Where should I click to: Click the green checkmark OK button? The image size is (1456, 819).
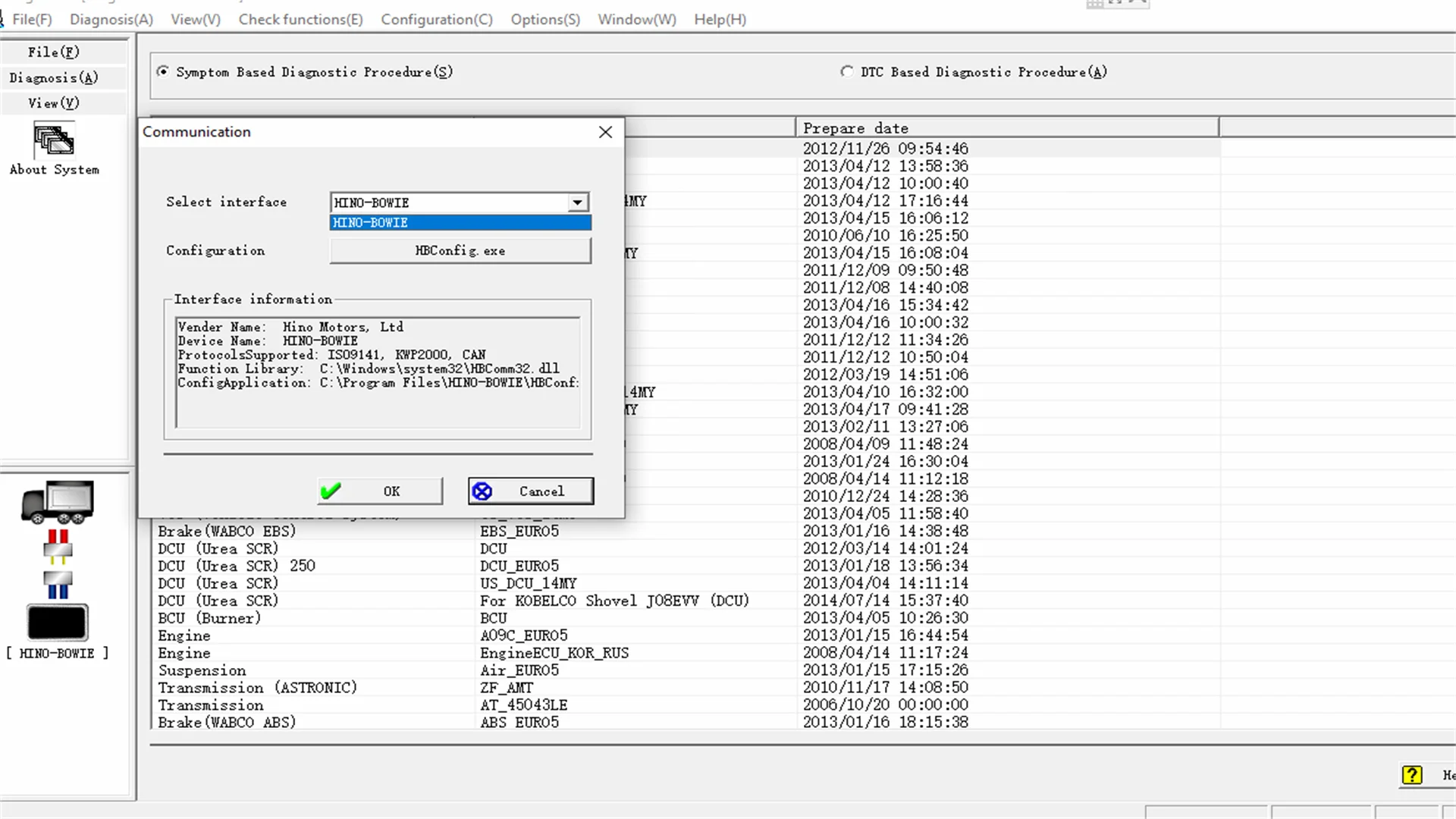380,491
